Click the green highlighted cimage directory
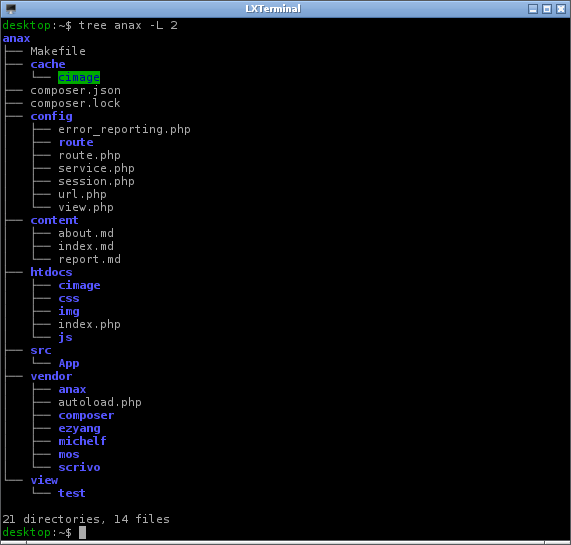Screen dimensions: 571x545 (79, 78)
